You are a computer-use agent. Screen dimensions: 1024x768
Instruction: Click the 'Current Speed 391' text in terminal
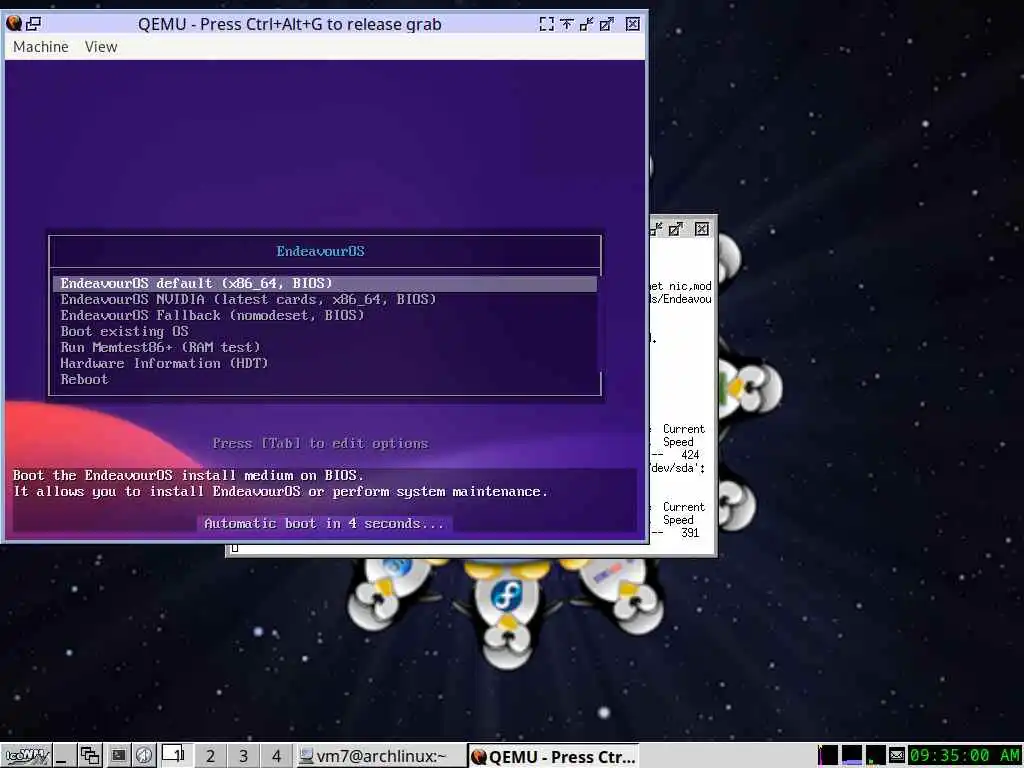(x=682, y=520)
